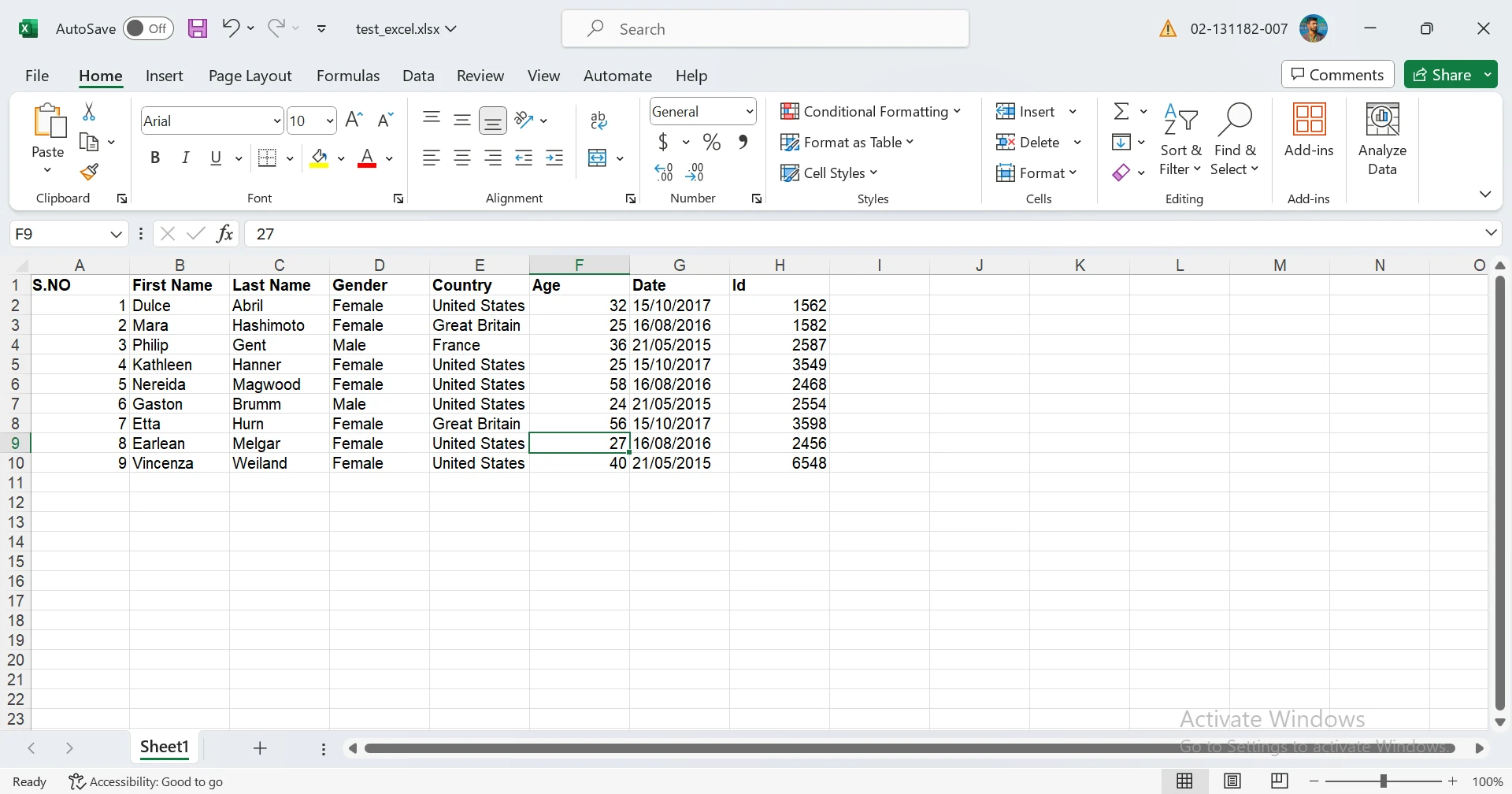Click the Increase Font Size icon
Viewport: 1512px width, 794px height.
(354, 120)
